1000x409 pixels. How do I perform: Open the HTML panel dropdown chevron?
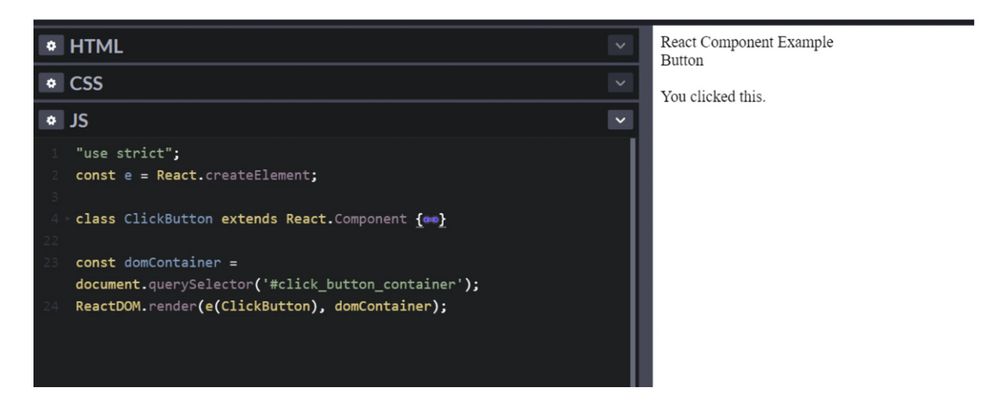[x=620, y=46]
